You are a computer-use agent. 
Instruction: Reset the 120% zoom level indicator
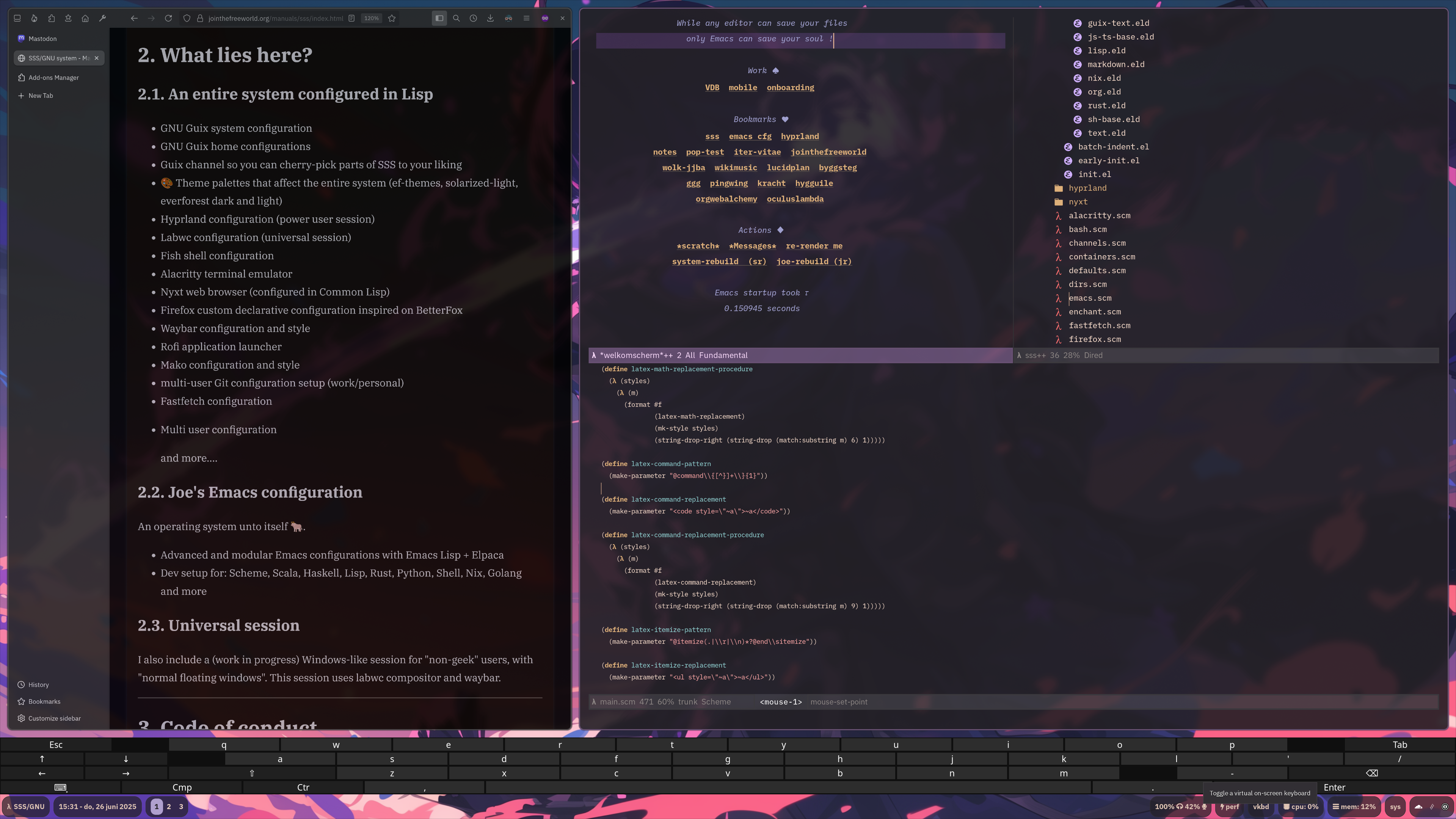click(371, 18)
